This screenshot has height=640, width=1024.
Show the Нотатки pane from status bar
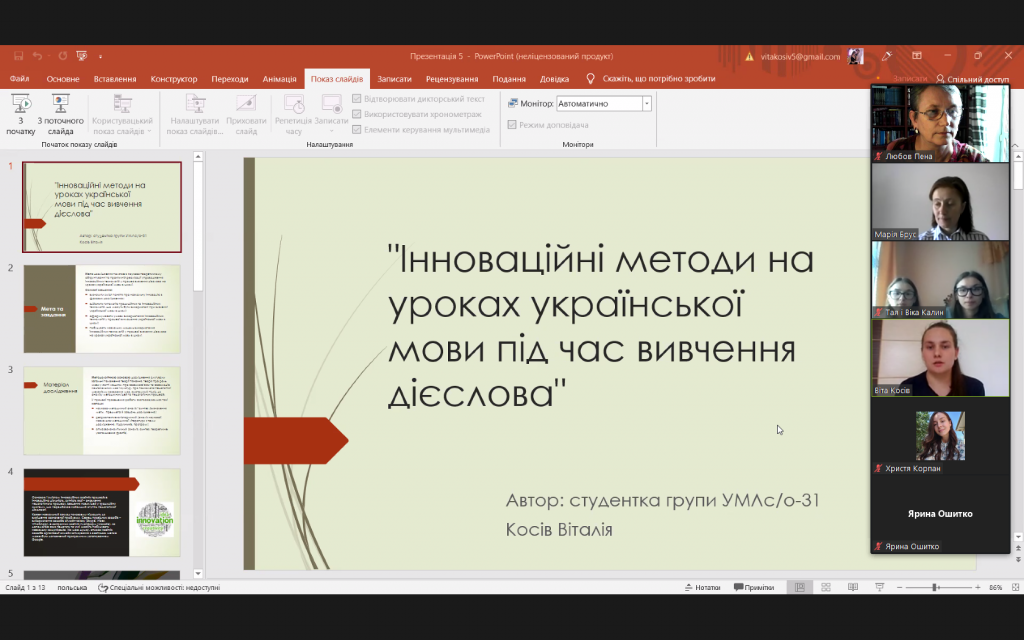pos(702,587)
